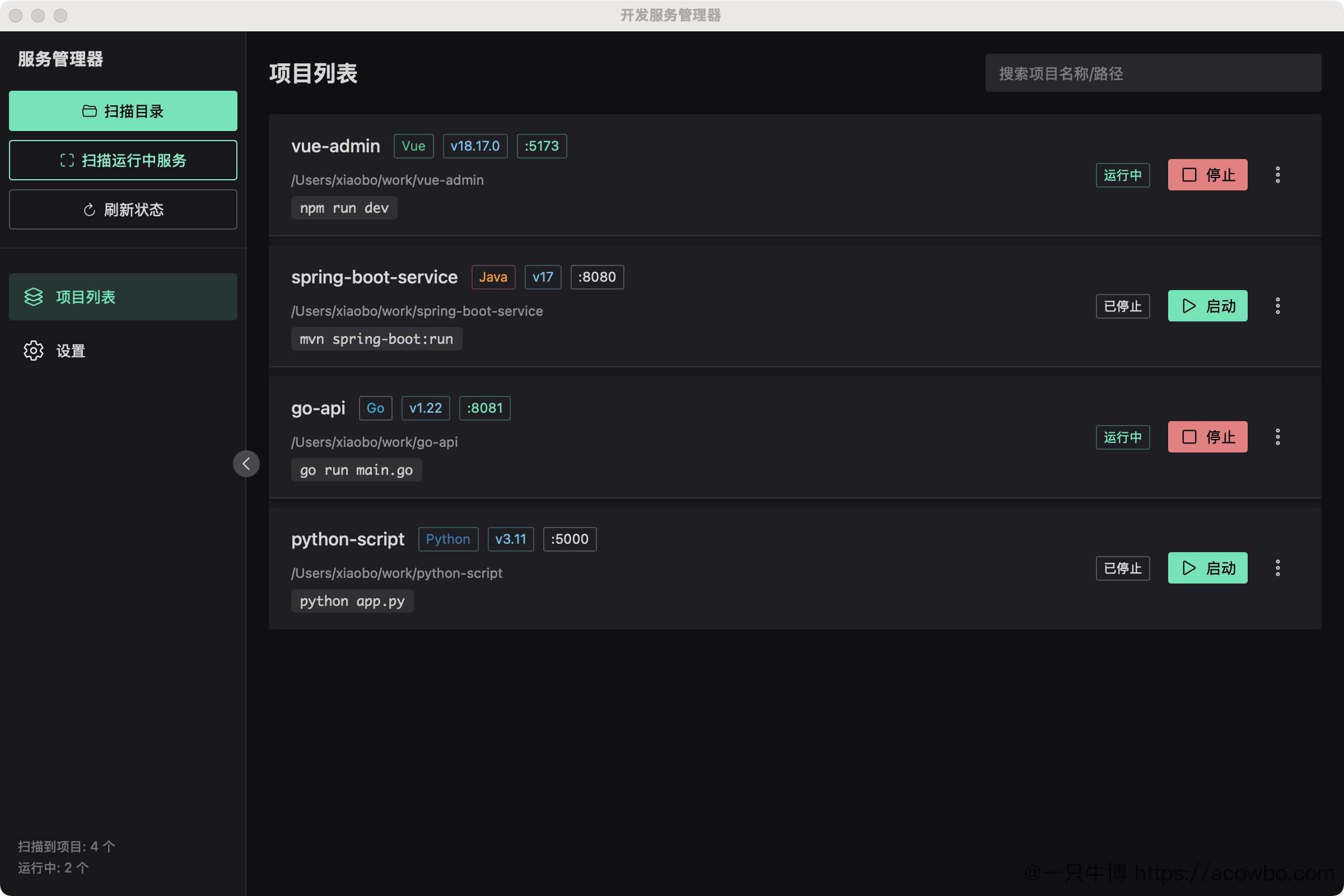Close the window with the leftmost traffic light button
The image size is (1344, 896).
(16, 16)
